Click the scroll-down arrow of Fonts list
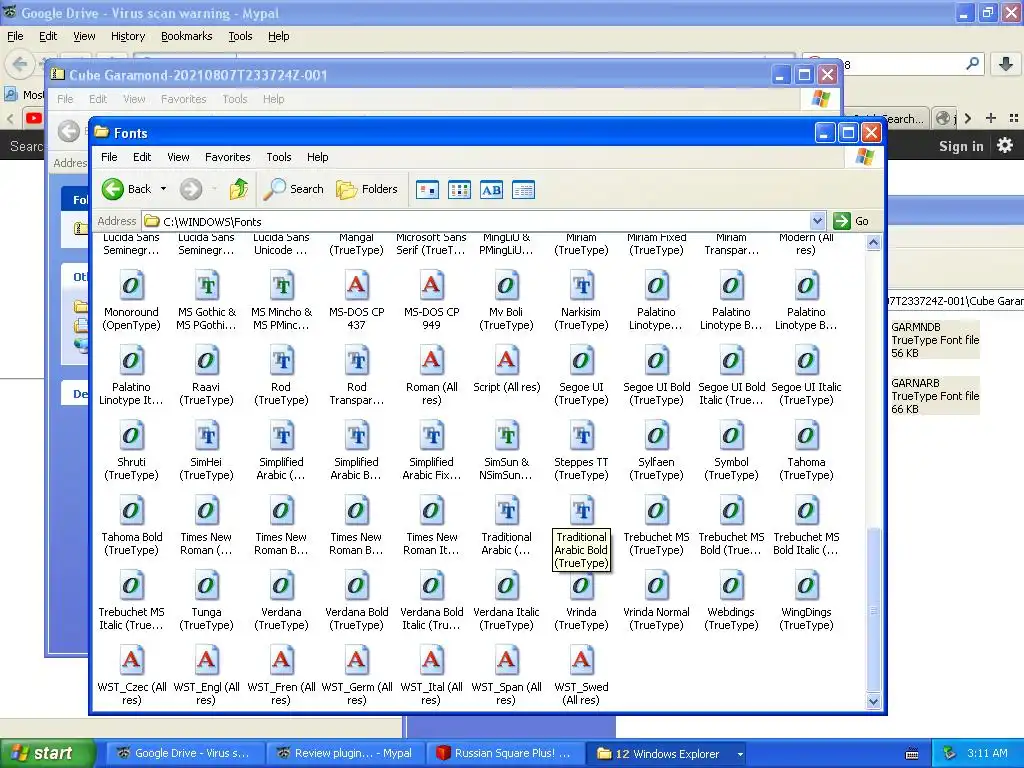This screenshot has height=768, width=1024. click(x=873, y=701)
